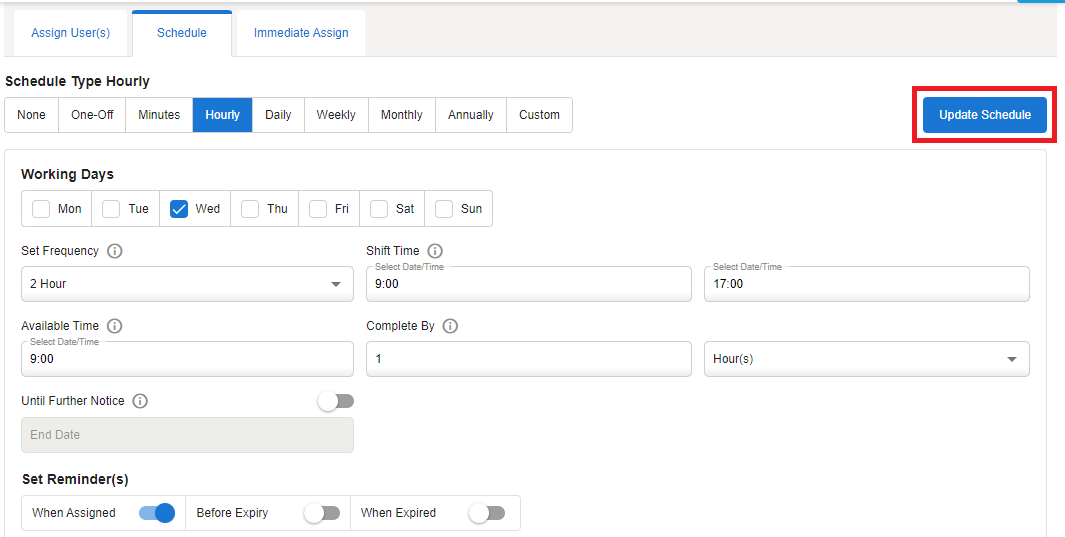
Task: Click the Complete By value field
Action: (x=528, y=359)
